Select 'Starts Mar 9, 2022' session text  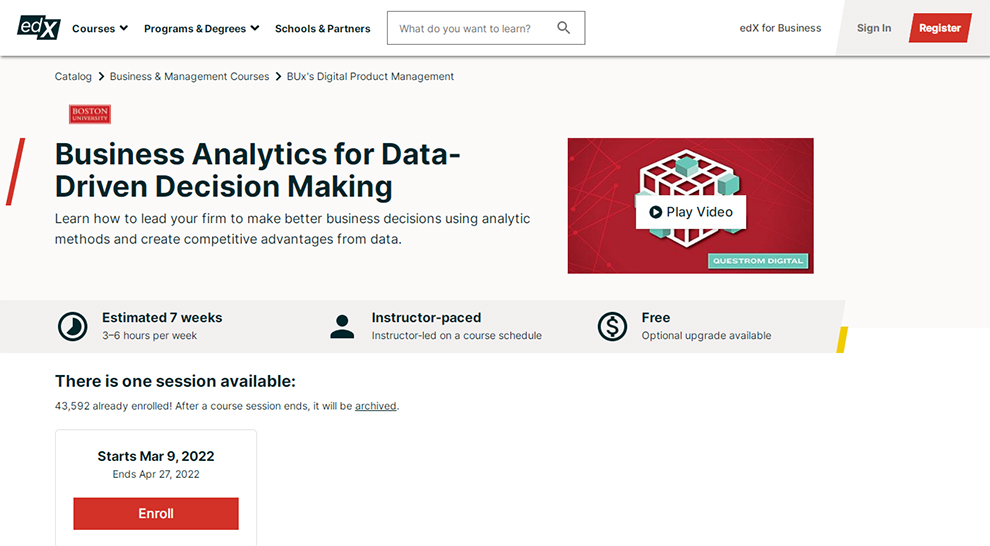tap(156, 456)
